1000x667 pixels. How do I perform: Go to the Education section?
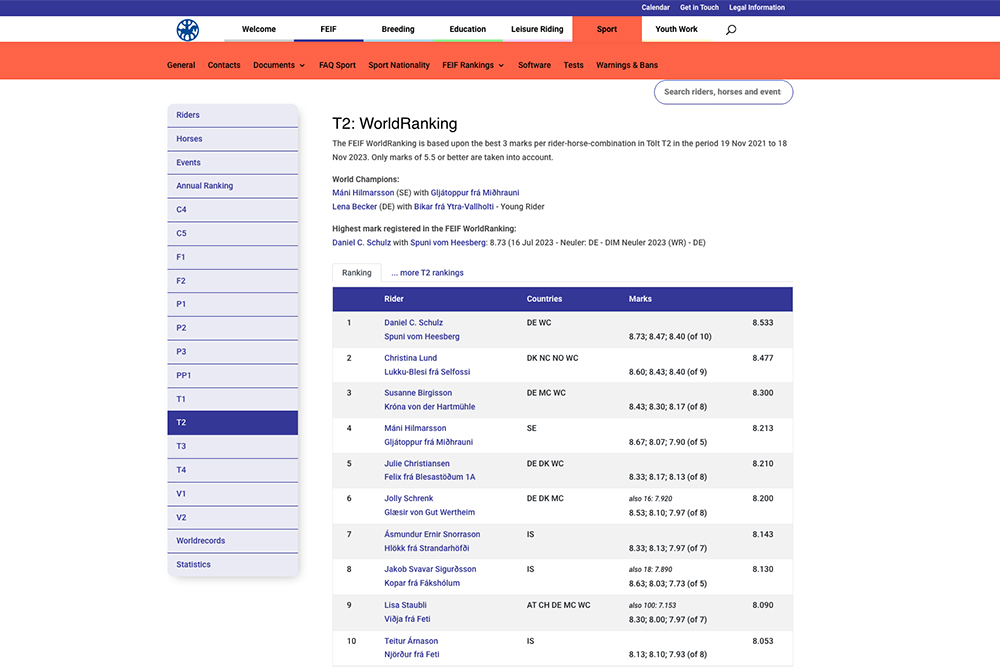[x=467, y=29]
